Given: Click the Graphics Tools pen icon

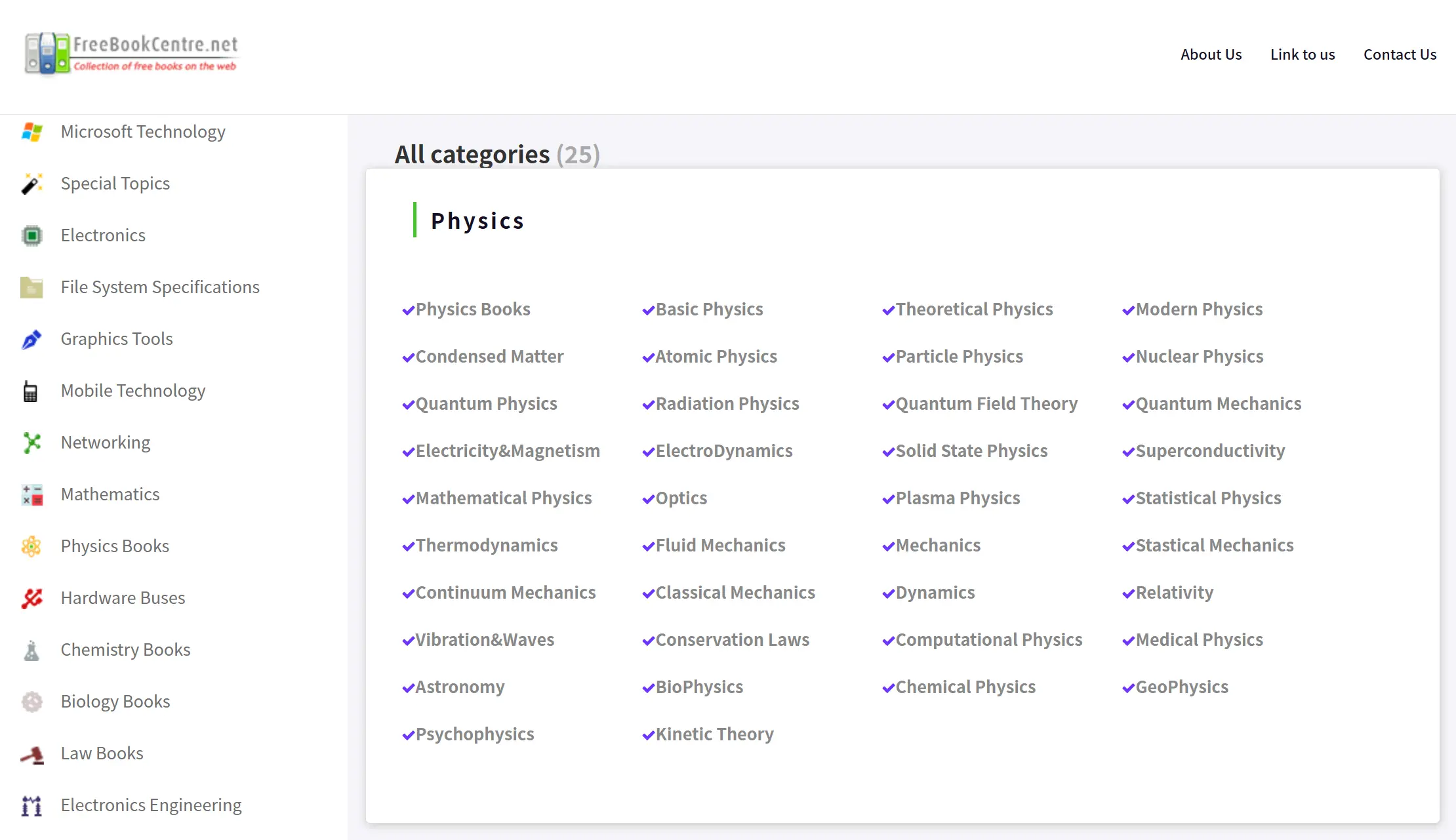Looking at the screenshot, I should coord(31,339).
